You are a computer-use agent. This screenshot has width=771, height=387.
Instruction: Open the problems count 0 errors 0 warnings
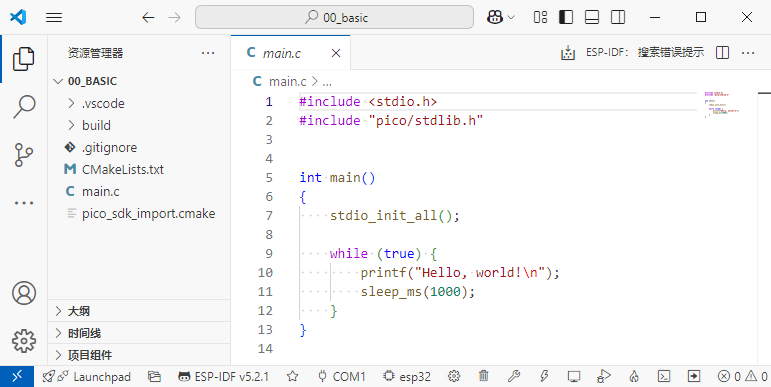pos(742,377)
